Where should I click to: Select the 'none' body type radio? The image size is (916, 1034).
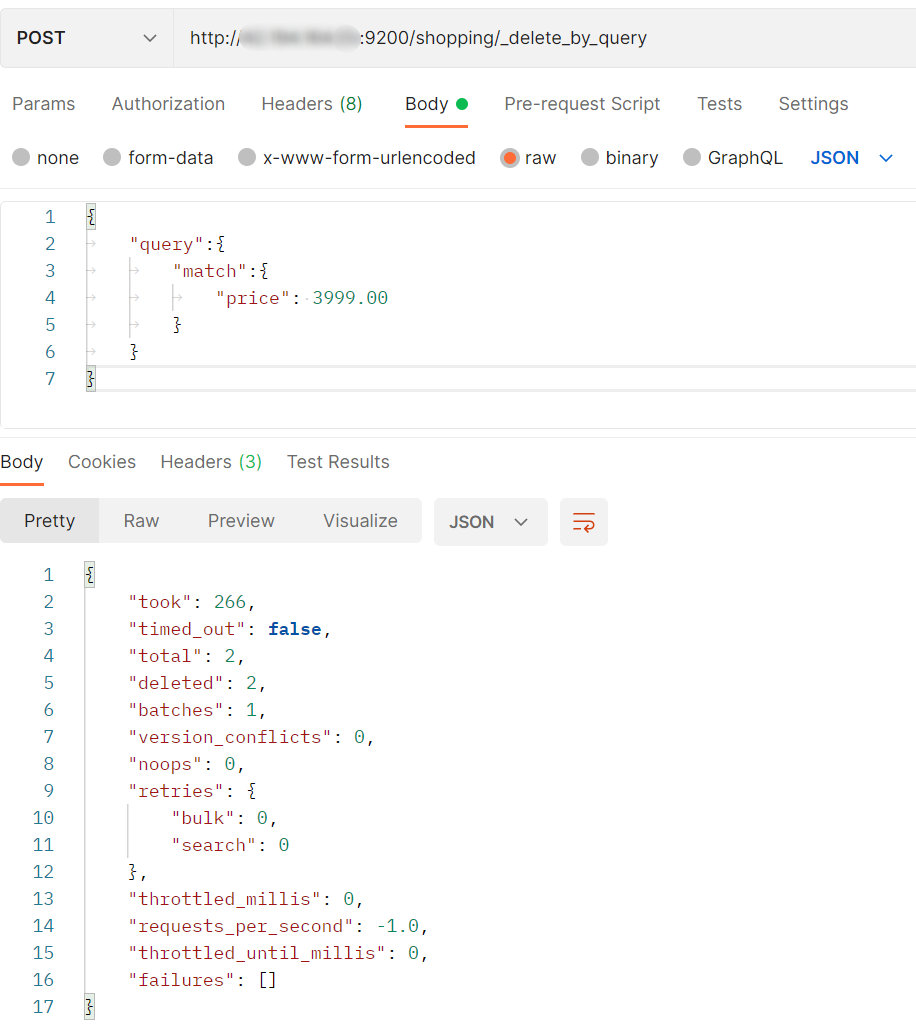[21, 158]
